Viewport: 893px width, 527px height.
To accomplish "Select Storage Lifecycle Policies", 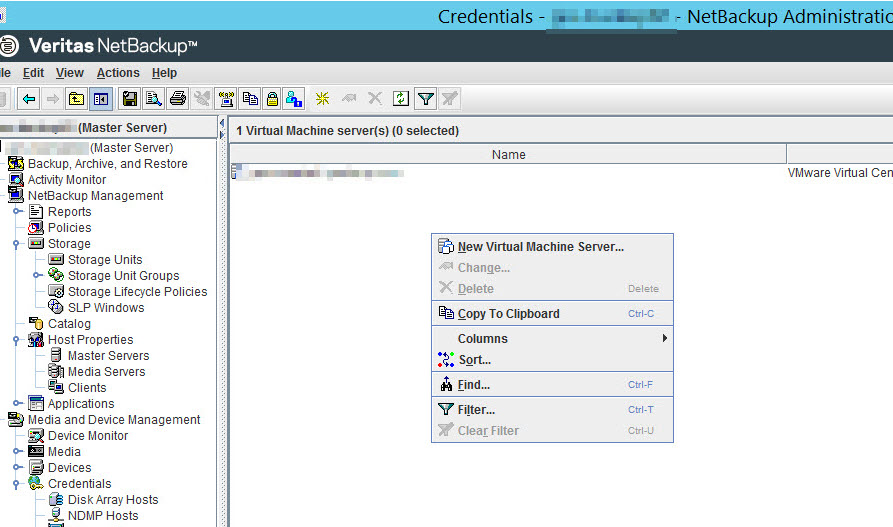I will (x=137, y=291).
